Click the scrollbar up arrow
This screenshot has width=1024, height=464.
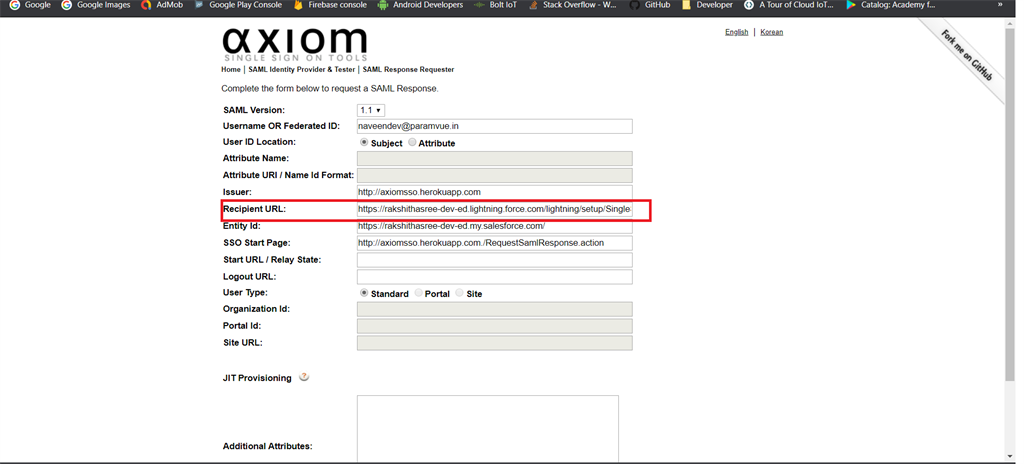pos(1011,23)
